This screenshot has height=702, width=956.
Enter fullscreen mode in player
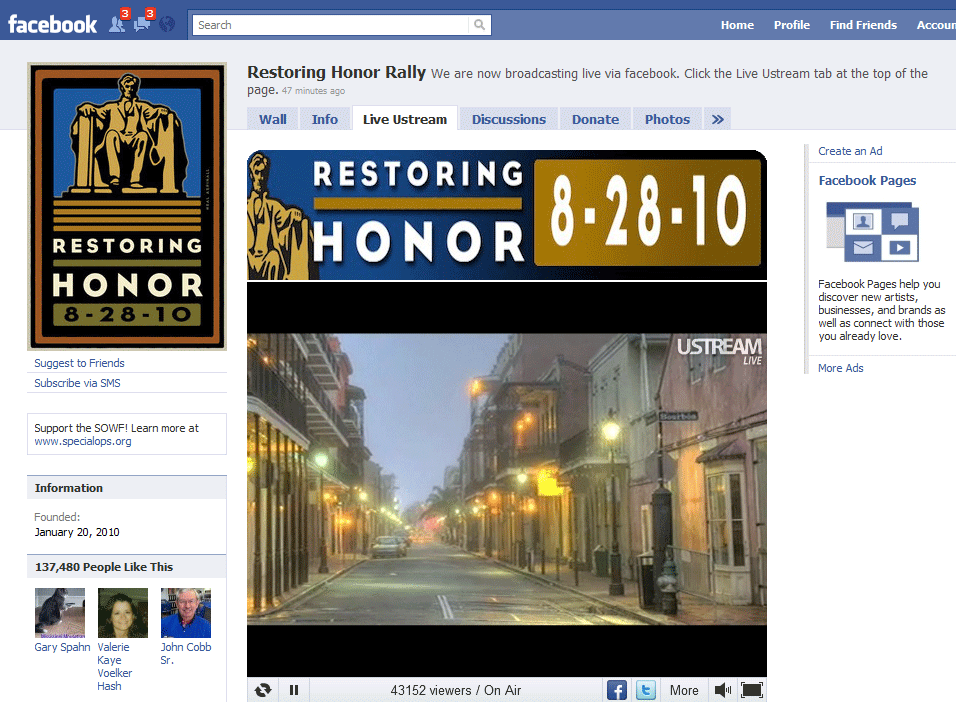(752, 690)
